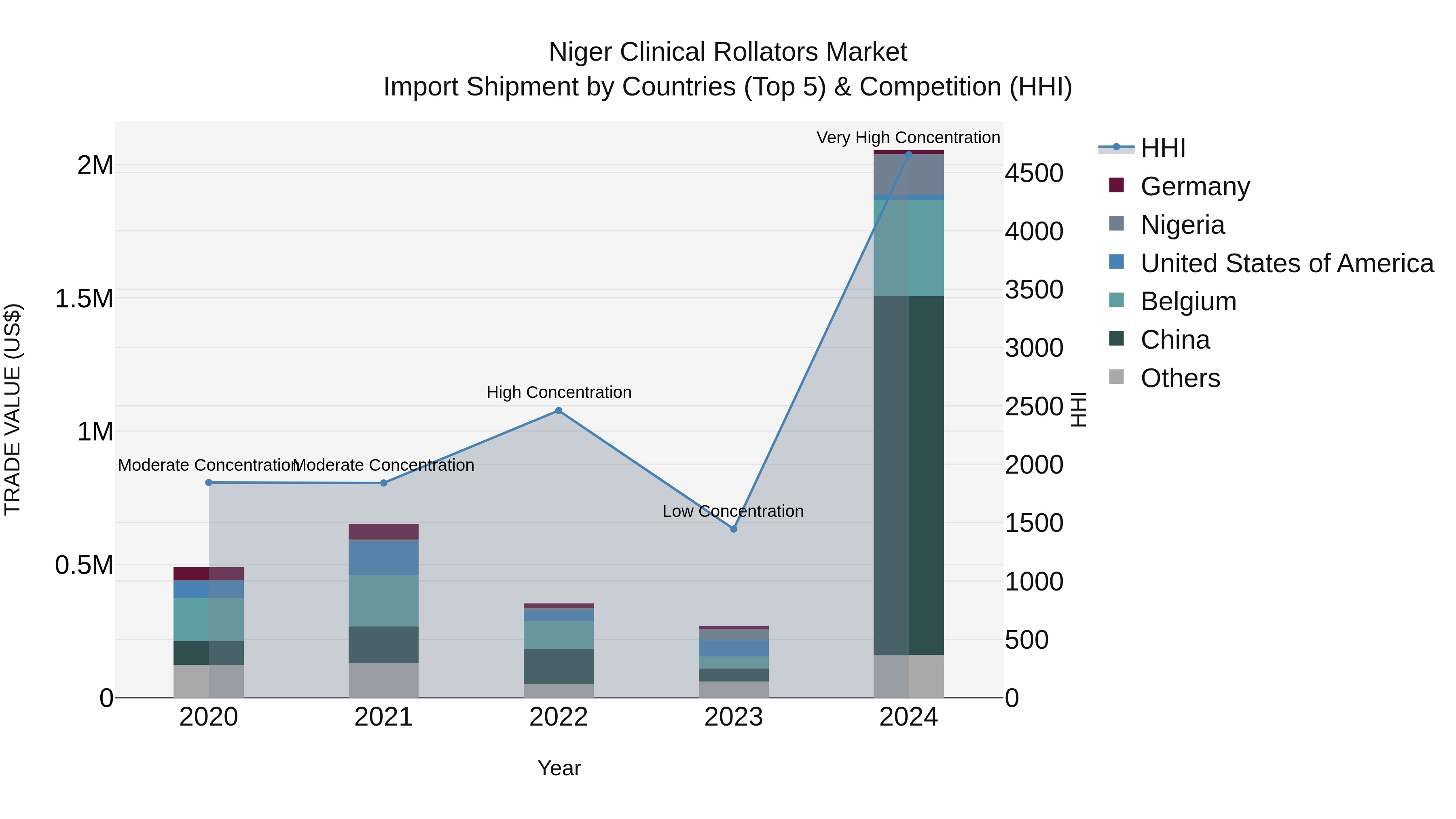Select the Germany segment of the 2021 bar
The image size is (1456, 819).
click(x=384, y=532)
